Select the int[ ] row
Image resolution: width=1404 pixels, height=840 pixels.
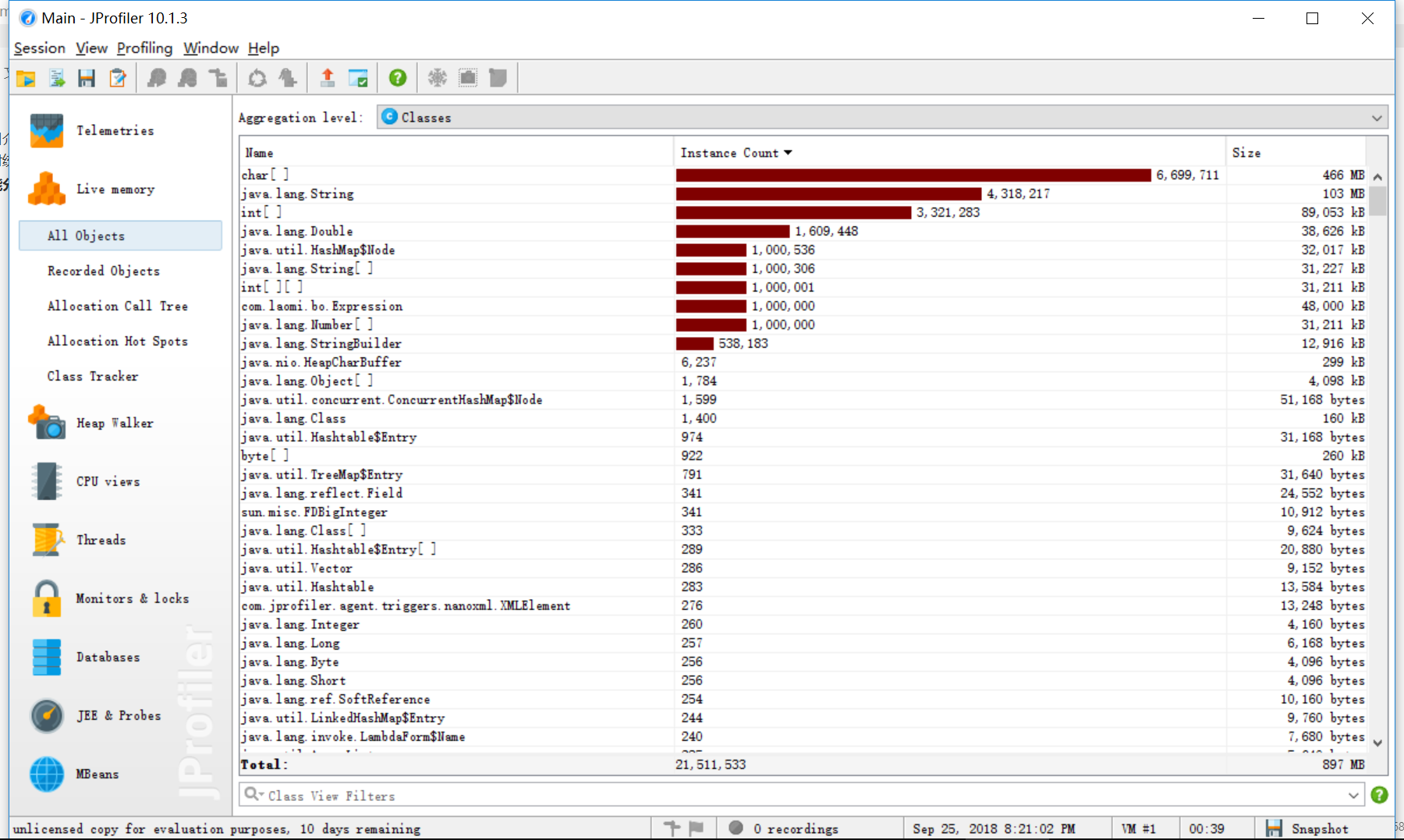click(803, 212)
